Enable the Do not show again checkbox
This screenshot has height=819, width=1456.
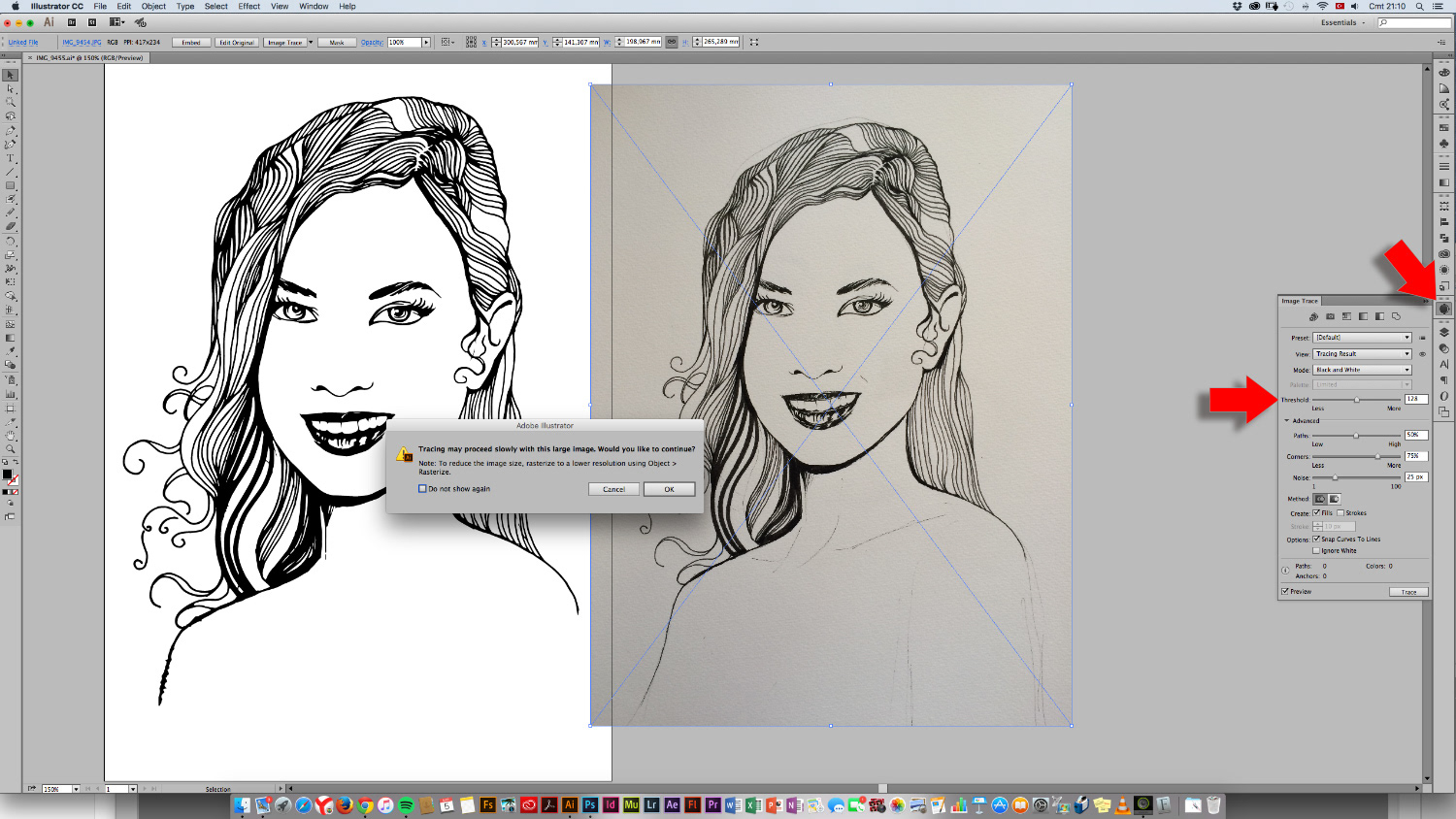[x=422, y=489]
